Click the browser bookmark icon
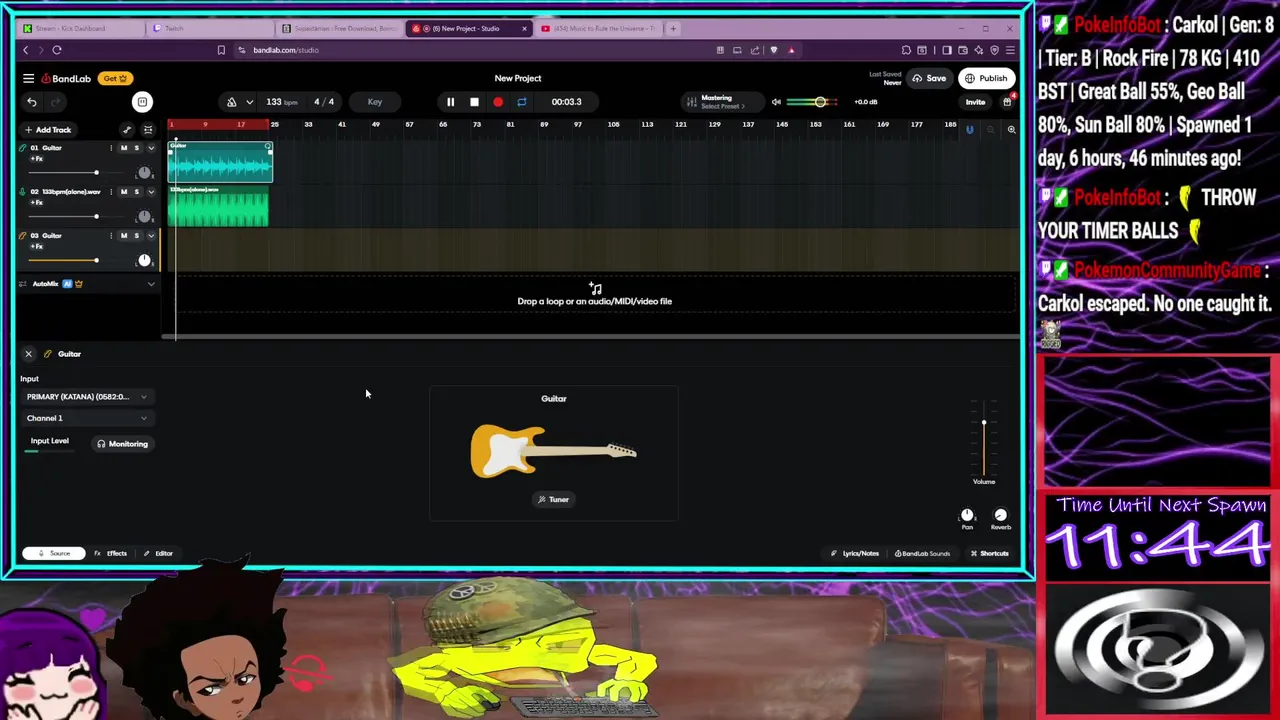 point(221,50)
